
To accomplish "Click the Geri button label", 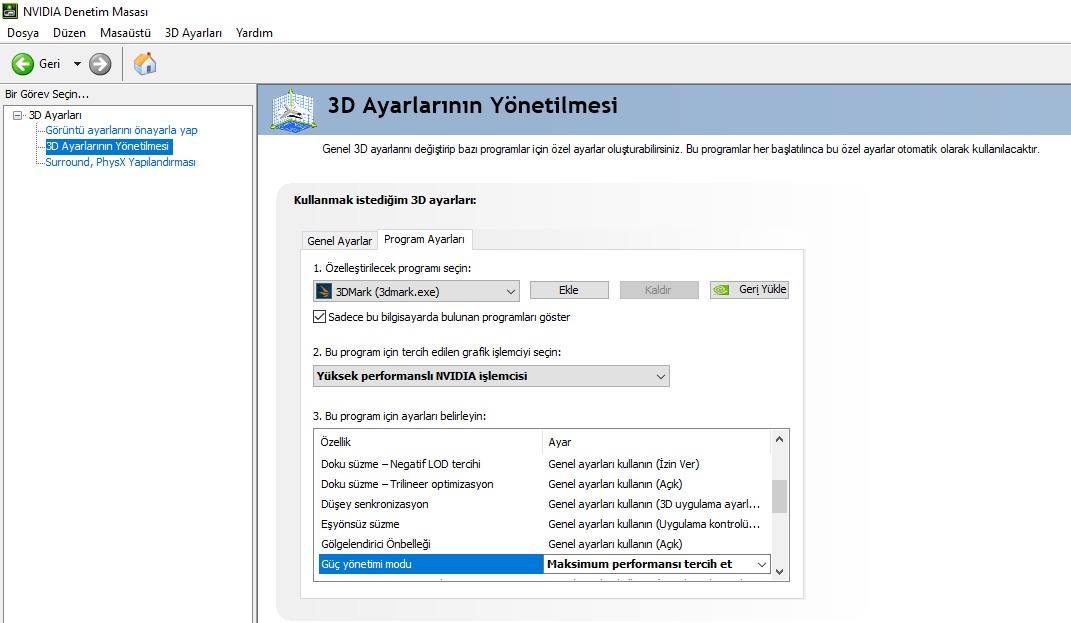I will coord(49,64).
